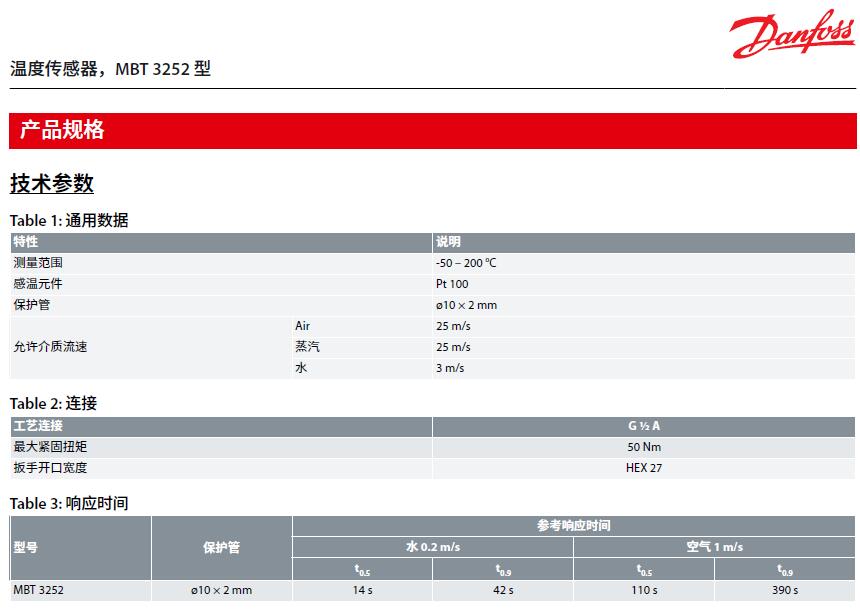
Task: Select the 蒸汽 medium cell
Action: (x=307, y=347)
